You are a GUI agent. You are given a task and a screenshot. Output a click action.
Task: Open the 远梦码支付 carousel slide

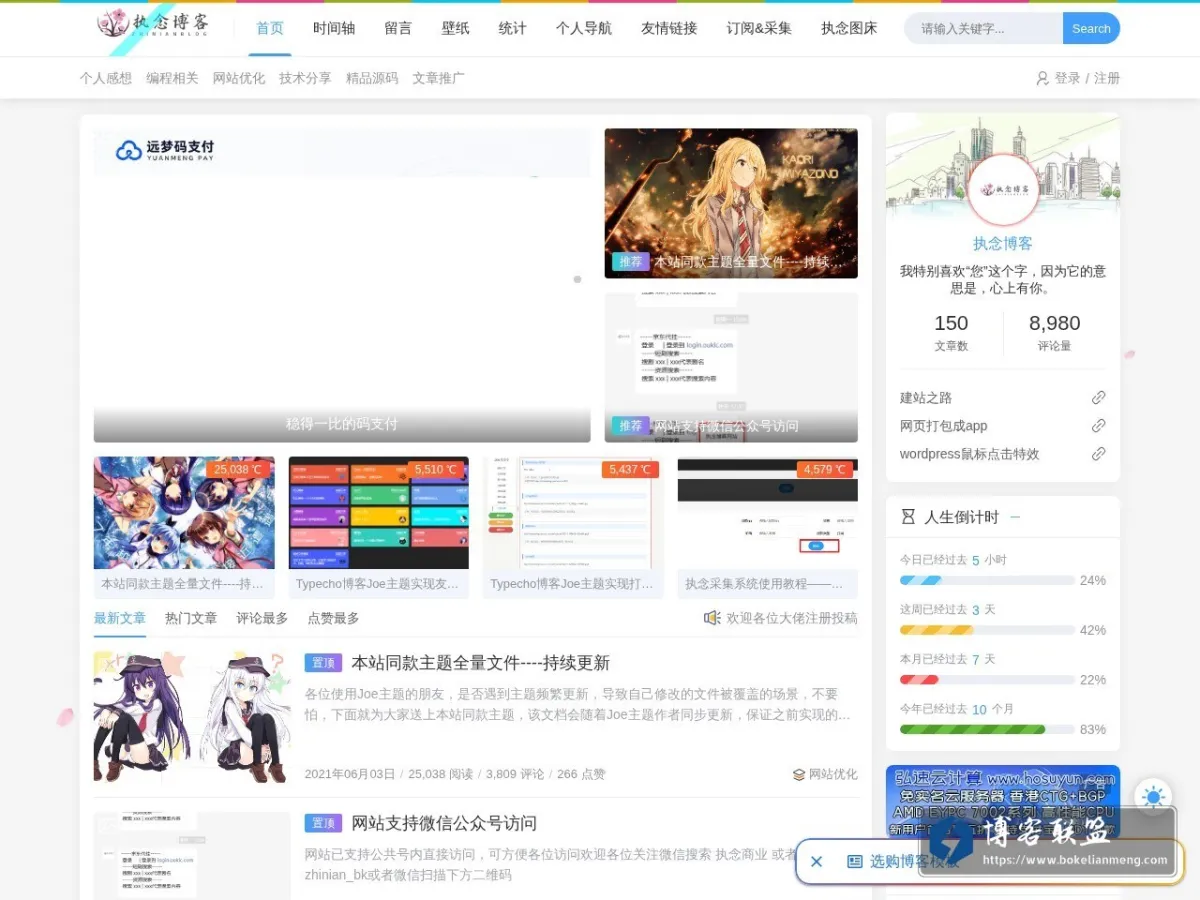click(342, 285)
